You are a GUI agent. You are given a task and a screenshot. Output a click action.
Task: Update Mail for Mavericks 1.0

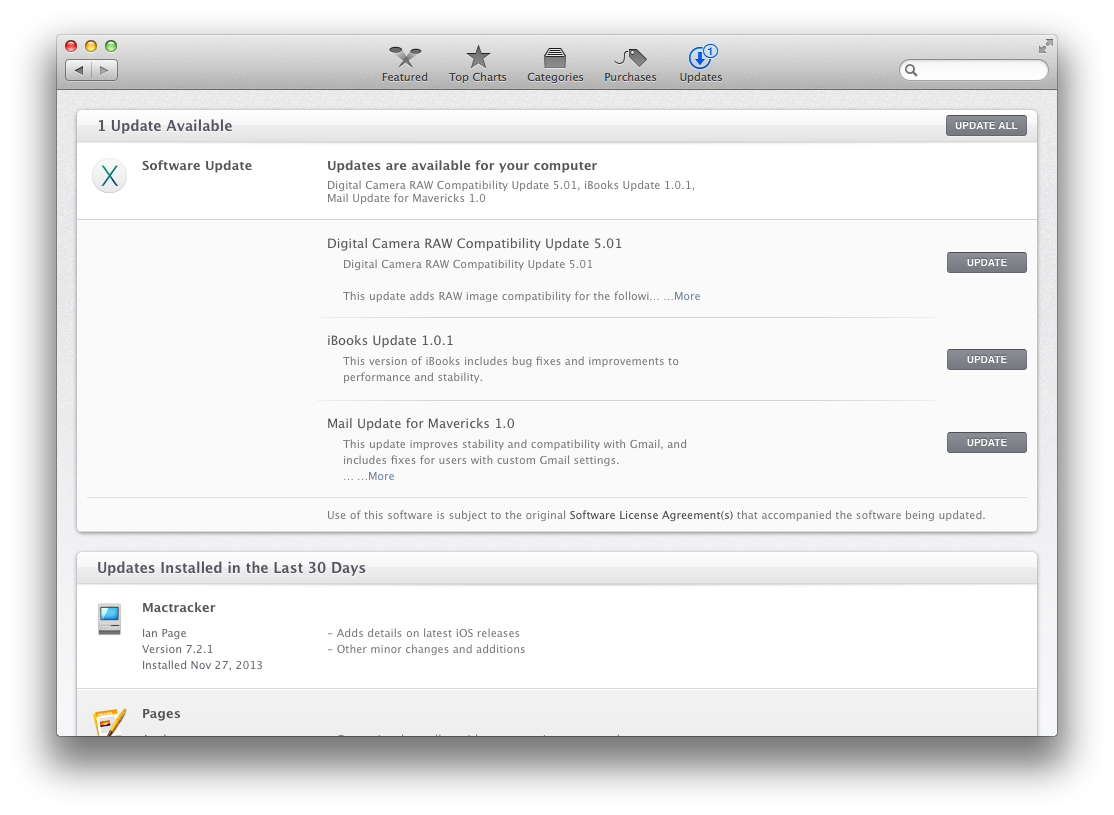pos(986,443)
